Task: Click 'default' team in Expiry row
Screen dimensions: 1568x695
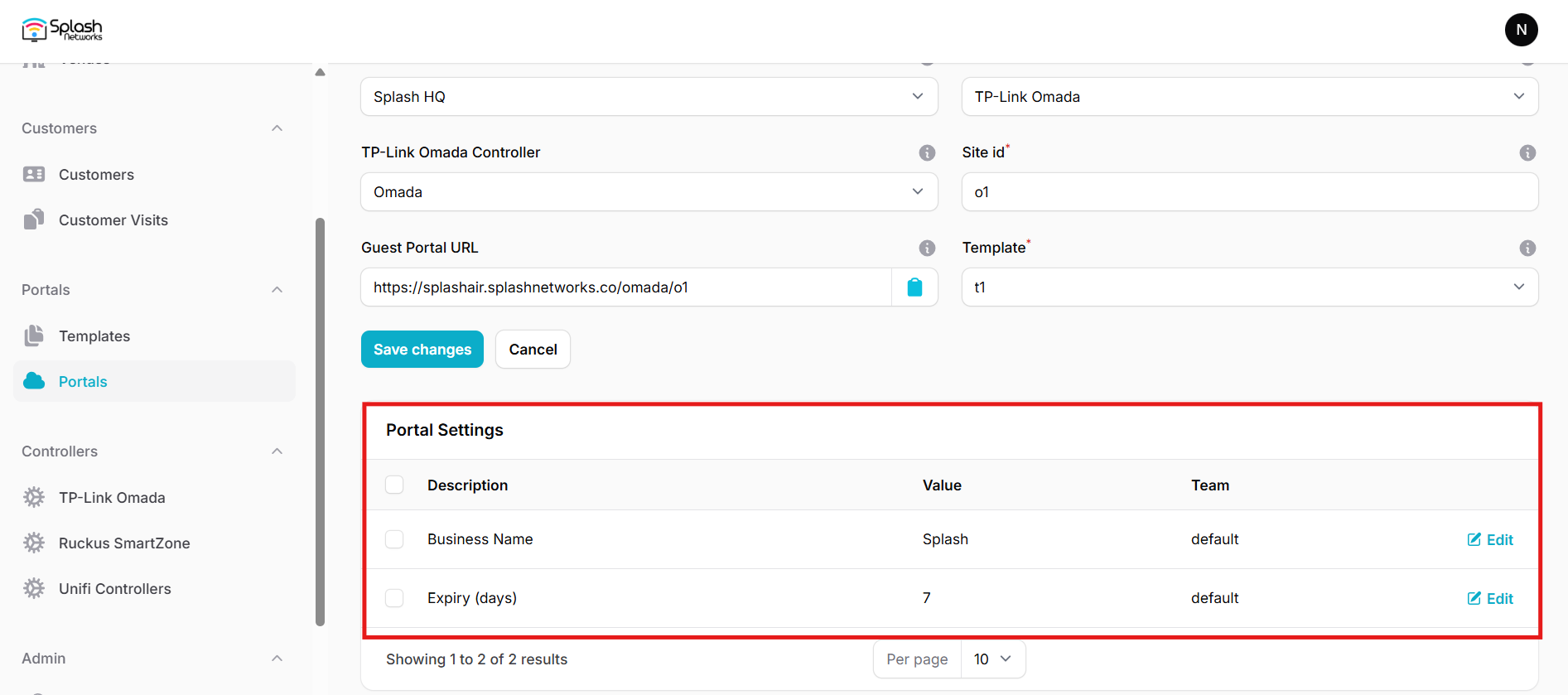Action: tap(1214, 598)
